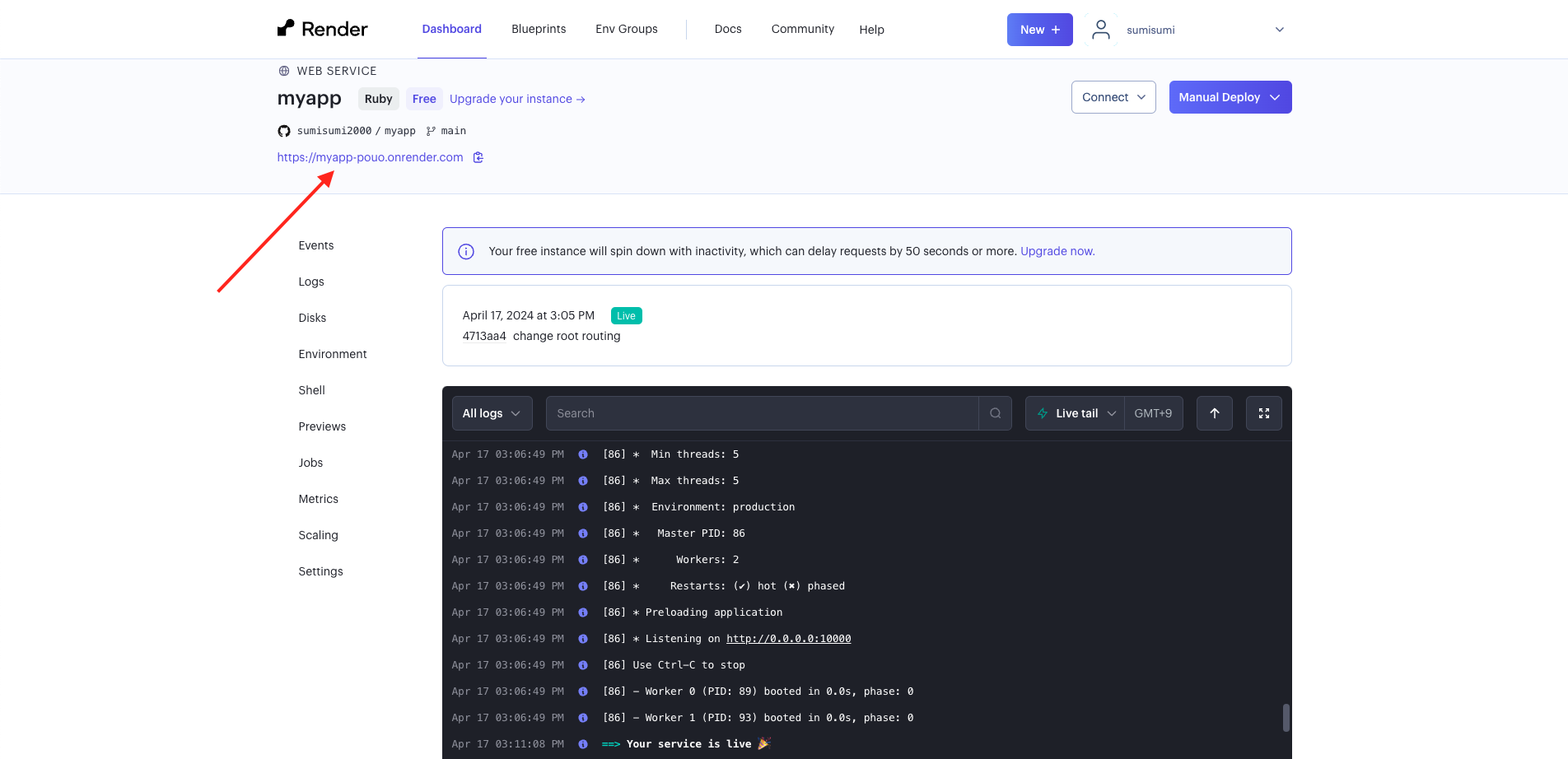
Task: Click the Ruby runtime badge
Action: click(x=378, y=99)
